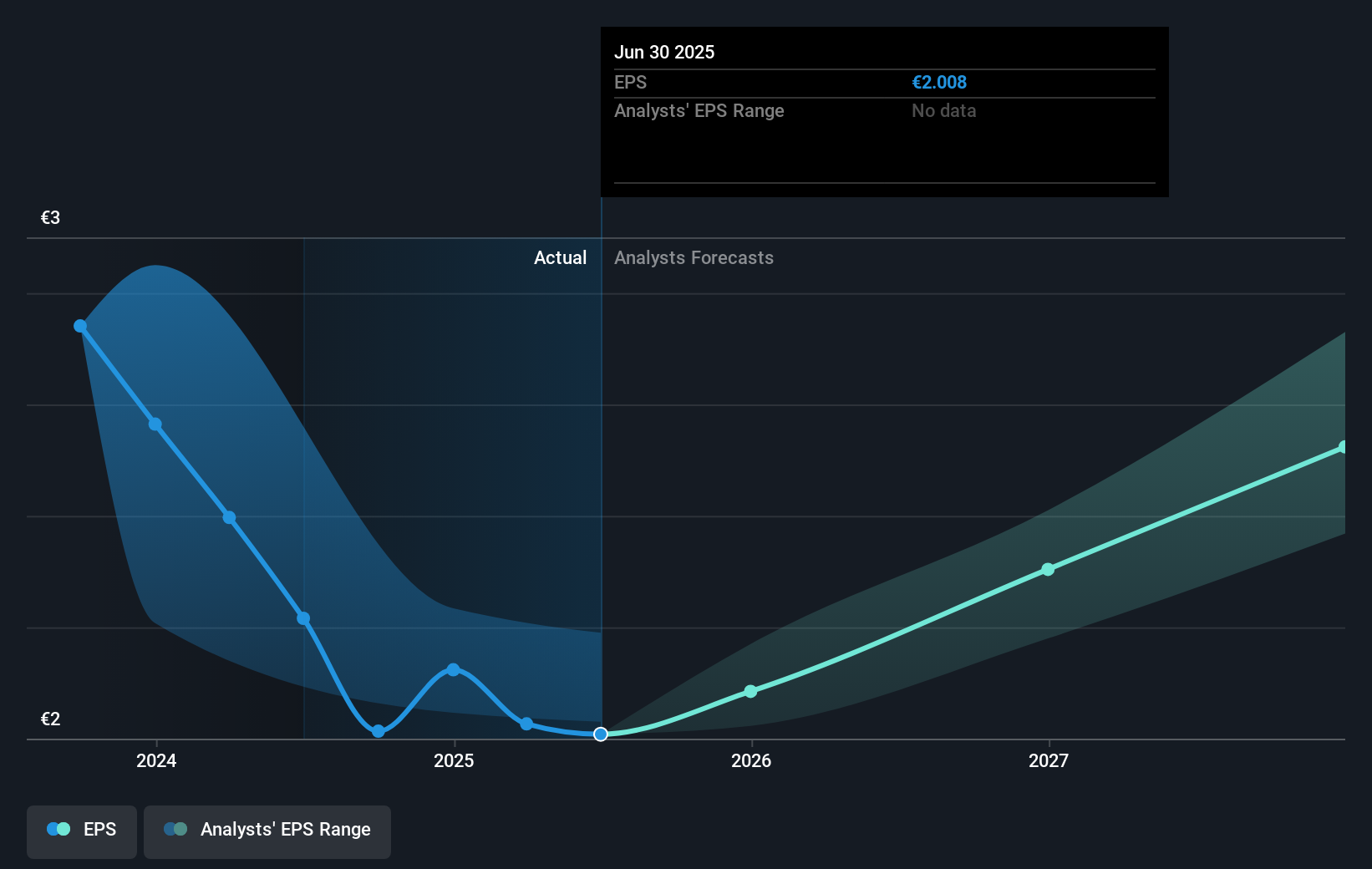
Task: Click the Analysts' EPS Range legend dots icon
Action: point(175,829)
